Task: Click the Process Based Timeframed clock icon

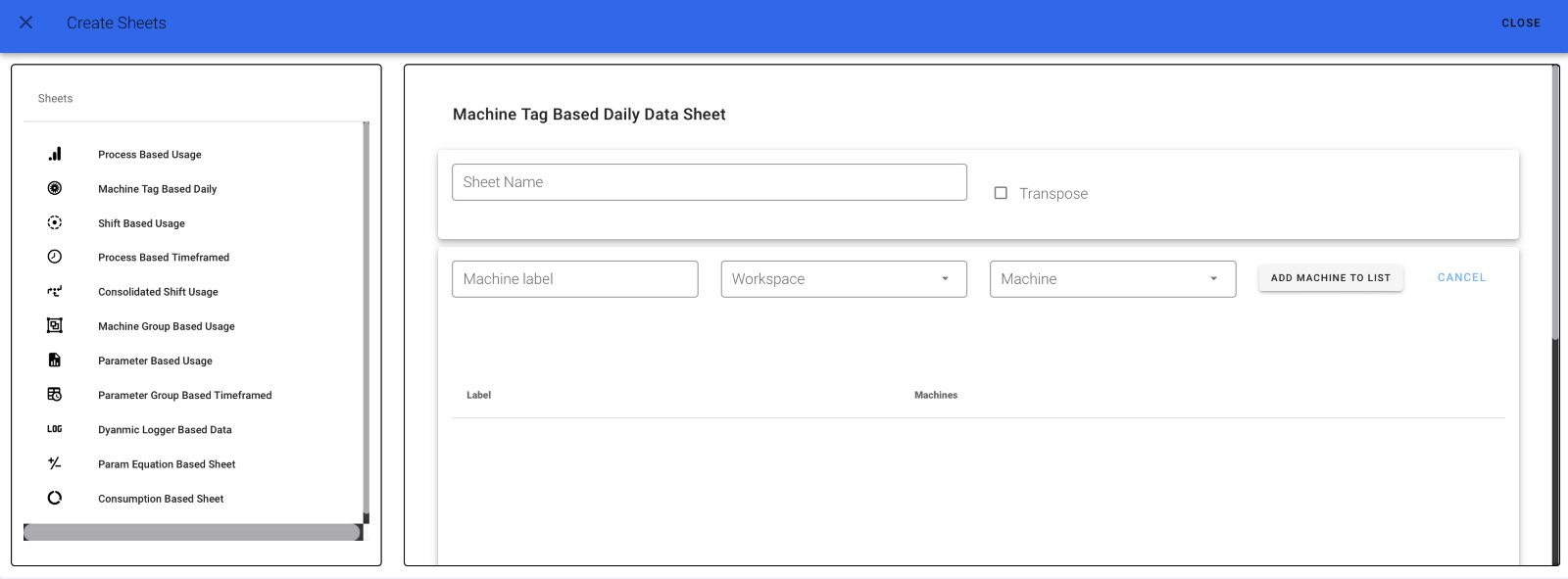Action: (x=55, y=257)
